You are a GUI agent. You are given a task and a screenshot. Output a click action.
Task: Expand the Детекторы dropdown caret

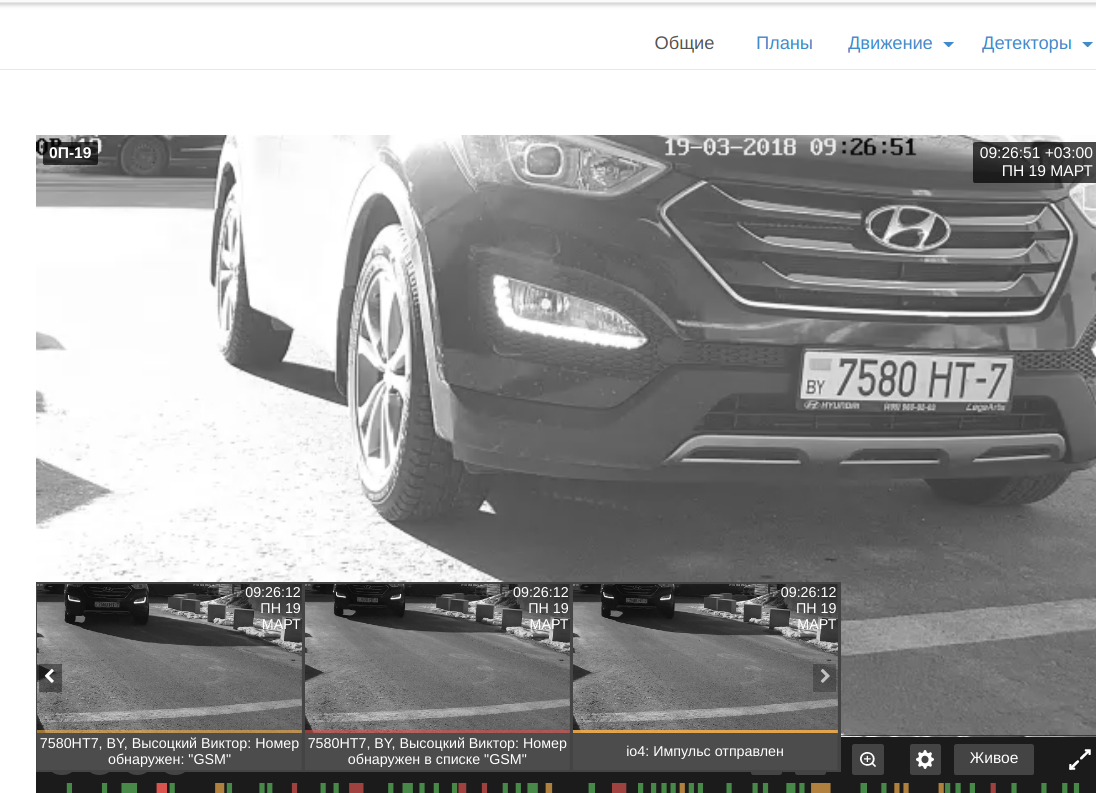tap(1087, 45)
